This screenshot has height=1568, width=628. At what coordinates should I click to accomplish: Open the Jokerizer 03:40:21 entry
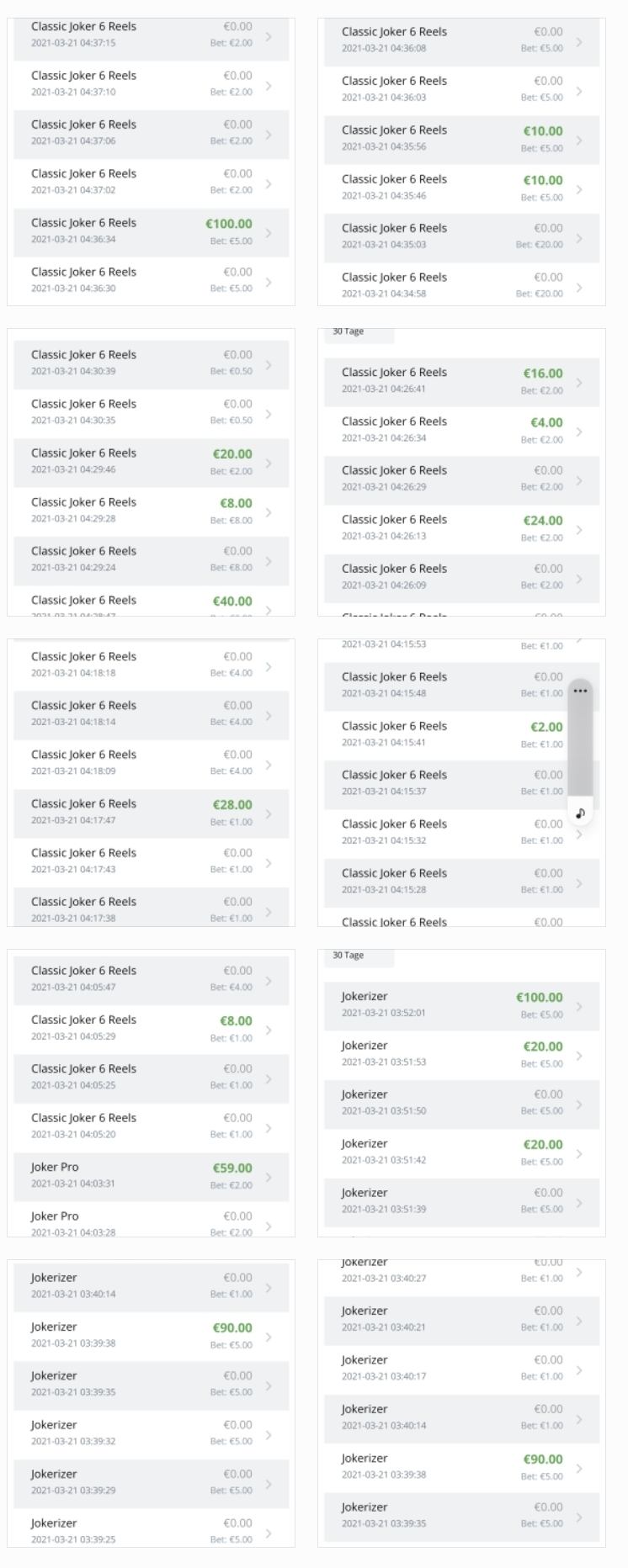[461, 1319]
